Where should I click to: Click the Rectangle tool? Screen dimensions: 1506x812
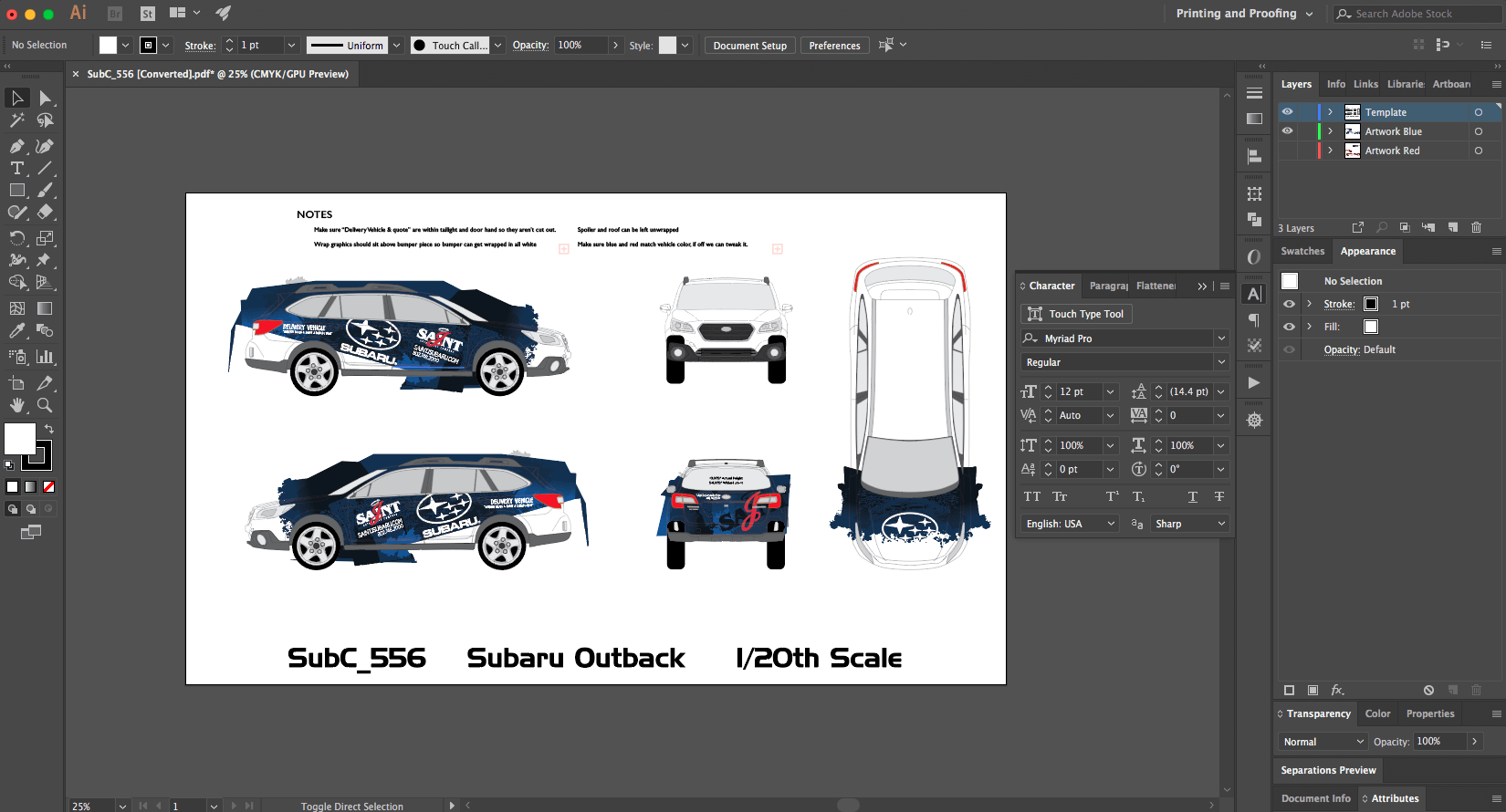16,190
